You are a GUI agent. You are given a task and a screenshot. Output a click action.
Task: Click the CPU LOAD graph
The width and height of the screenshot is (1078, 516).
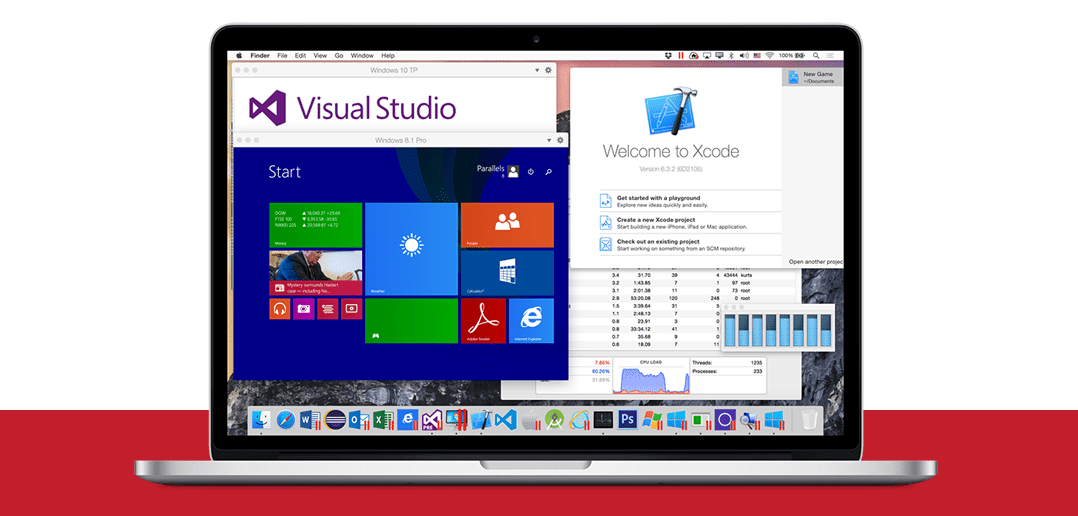(x=650, y=377)
